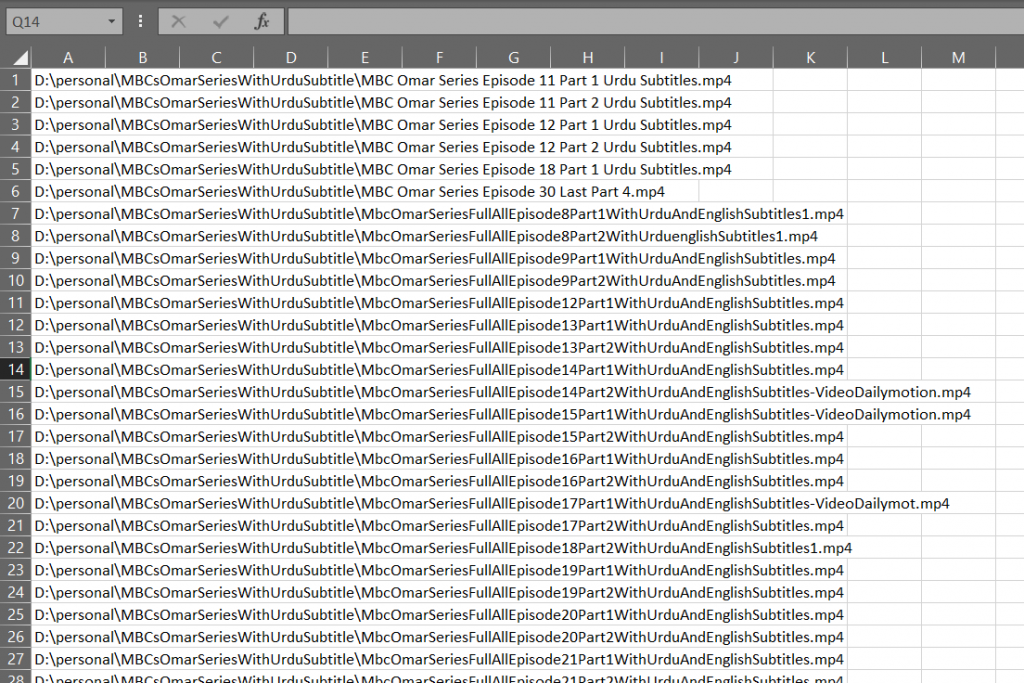Select row 4 header
Viewport: 1024px width, 683px height.
15,147
